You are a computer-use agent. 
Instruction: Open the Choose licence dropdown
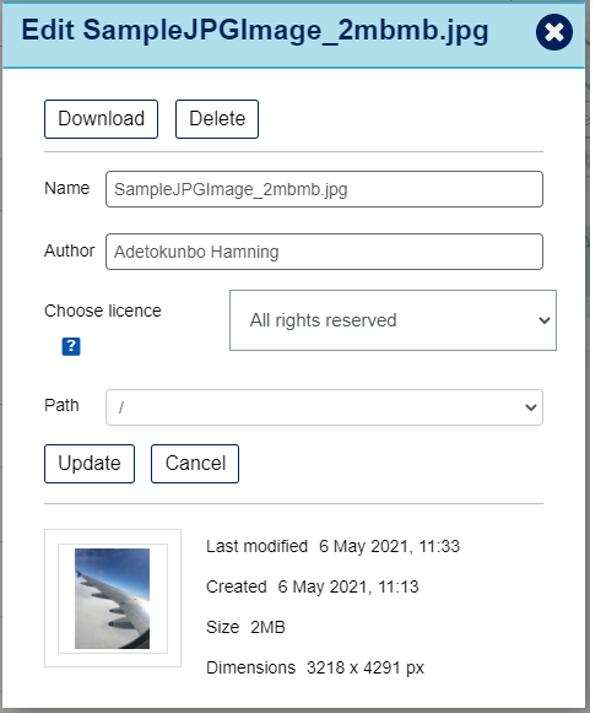coord(393,320)
